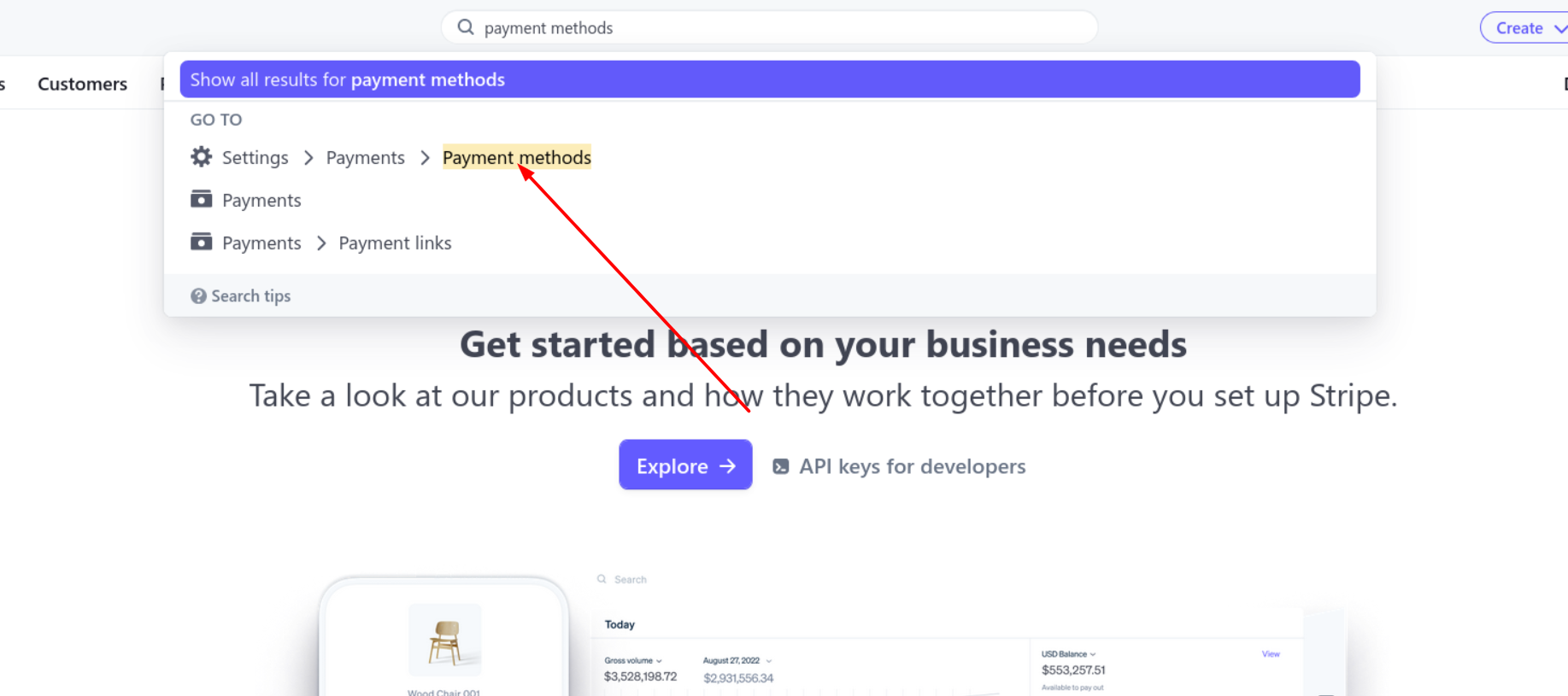Image resolution: width=1568 pixels, height=696 pixels.
Task: Click the wood chair product thumbnail
Action: pos(444,640)
